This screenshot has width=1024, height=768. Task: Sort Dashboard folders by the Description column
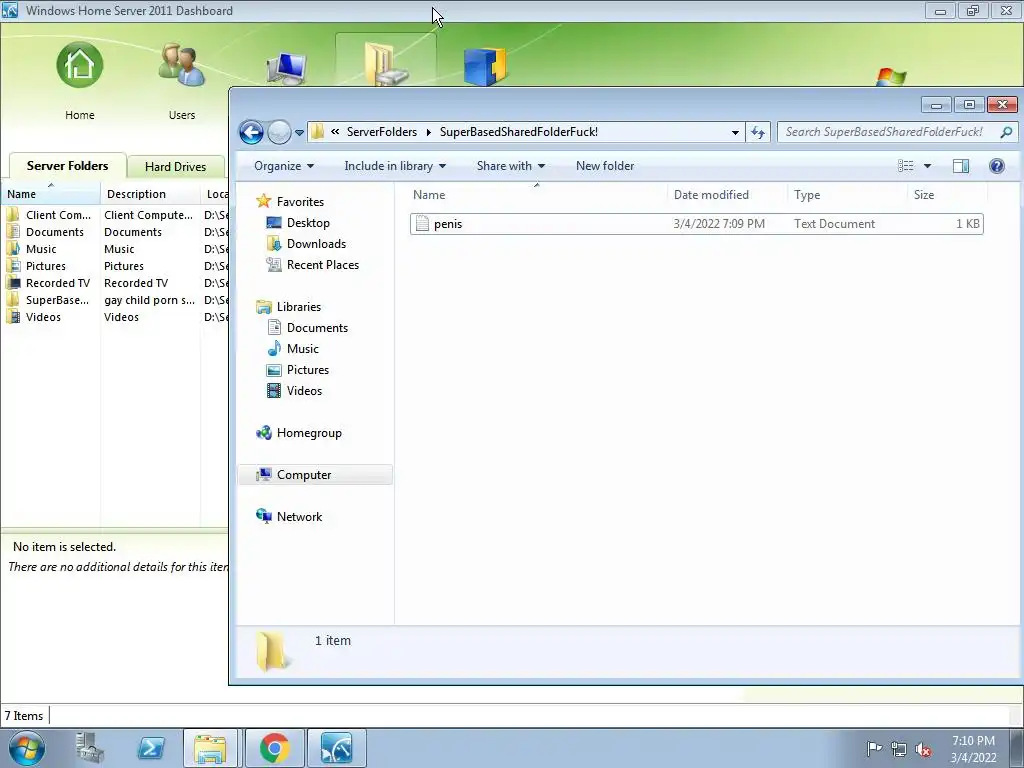tap(150, 194)
